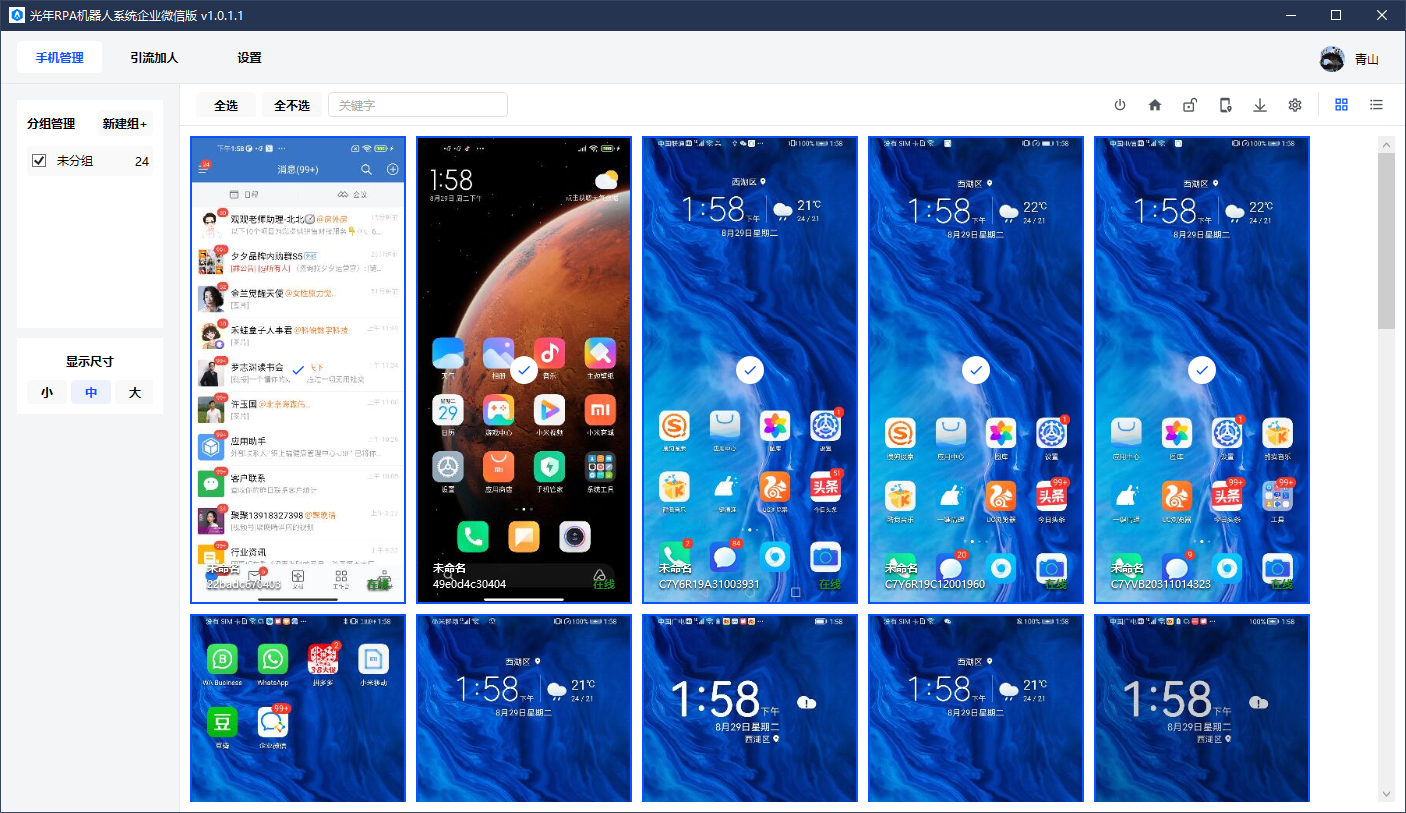
Task: Deselect the checkmark on device 49e0d4c30404
Action: coord(524,370)
